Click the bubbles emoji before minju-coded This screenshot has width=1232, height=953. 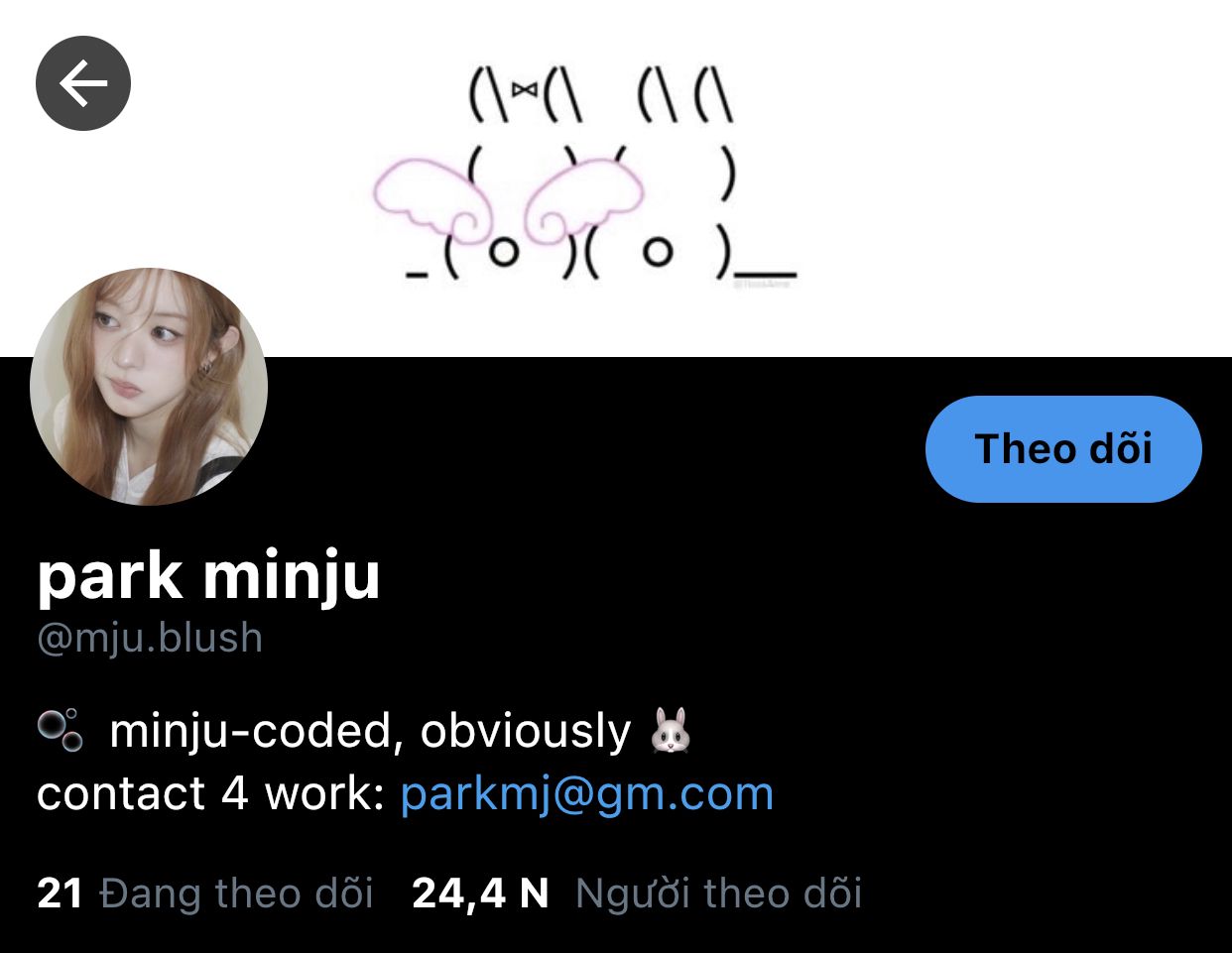pos(61,730)
